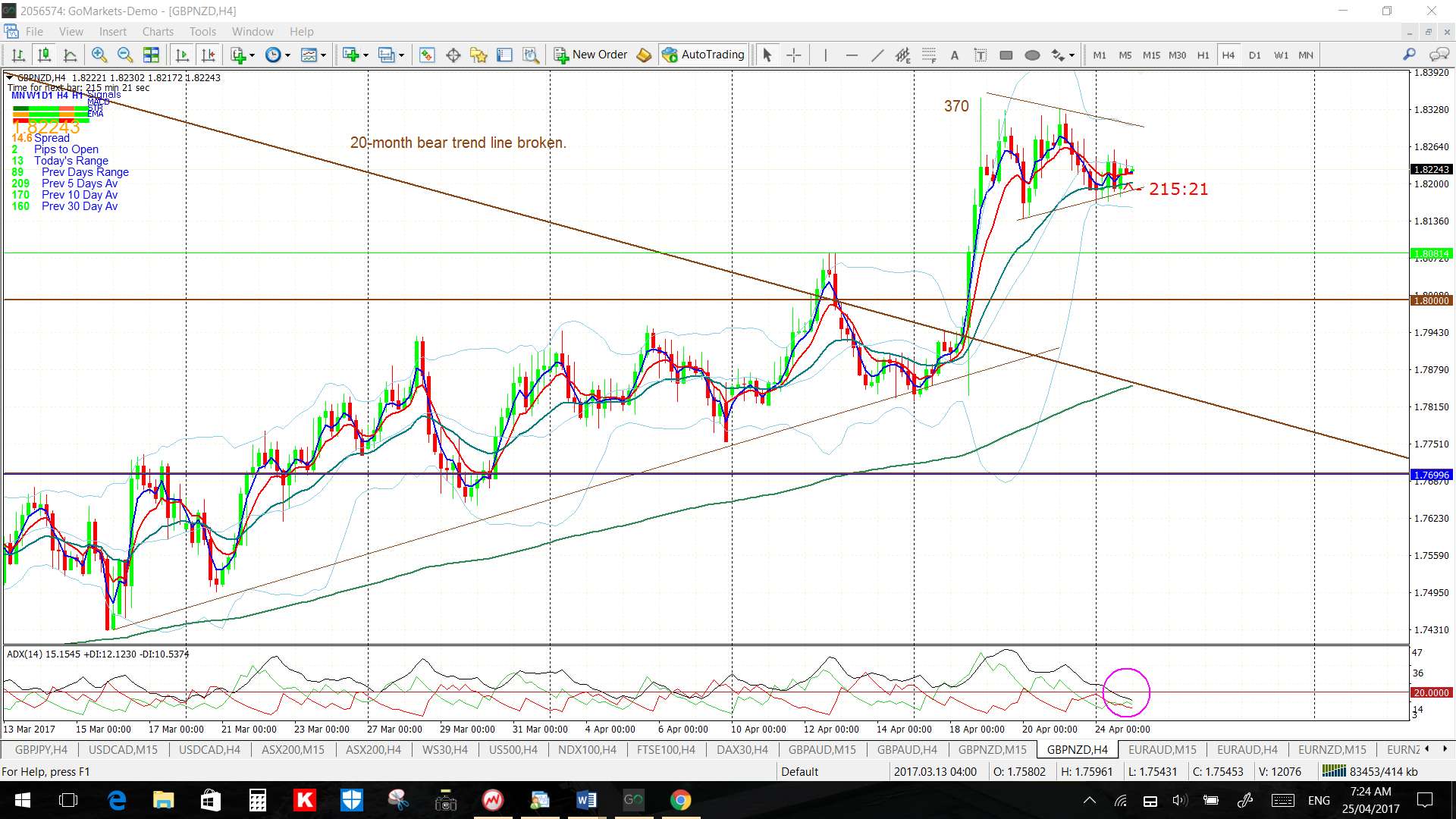The height and width of the screenshot is (819, 1456).
Task: Select the Cursor pointer tool
Action: click(x=767, y=55)
